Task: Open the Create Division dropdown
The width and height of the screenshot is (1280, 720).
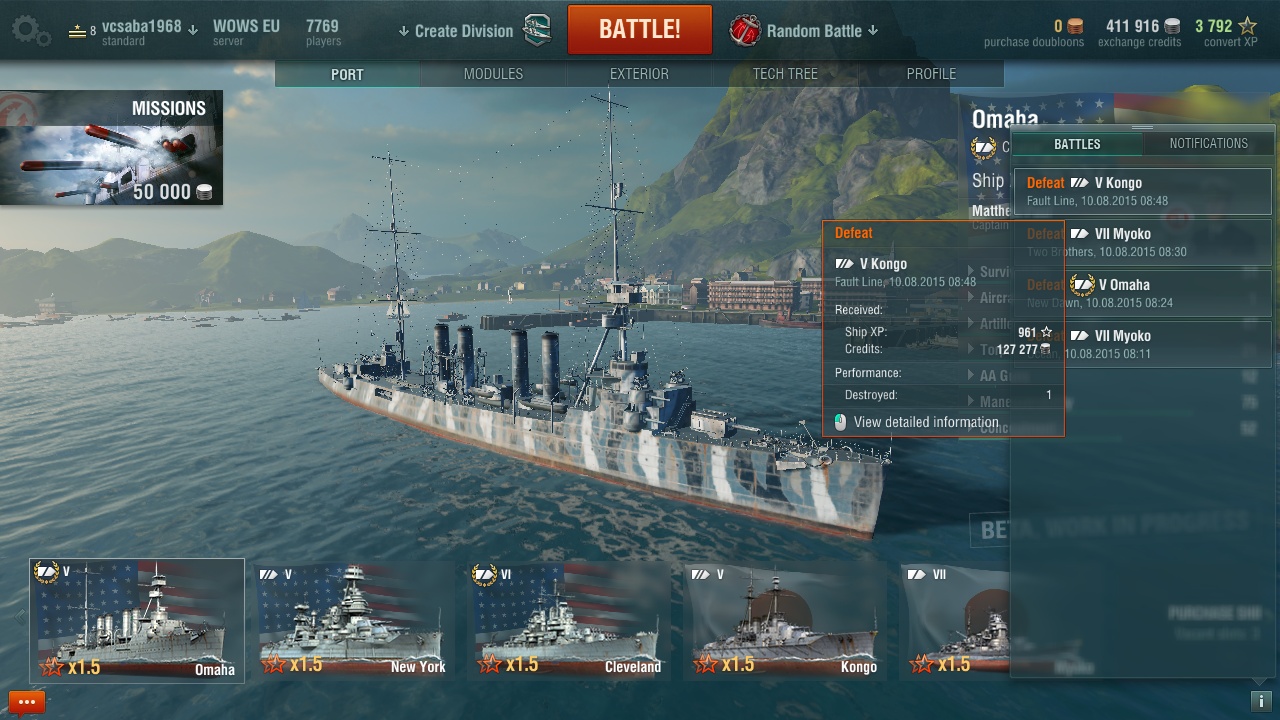Action: tap(456, 31)
